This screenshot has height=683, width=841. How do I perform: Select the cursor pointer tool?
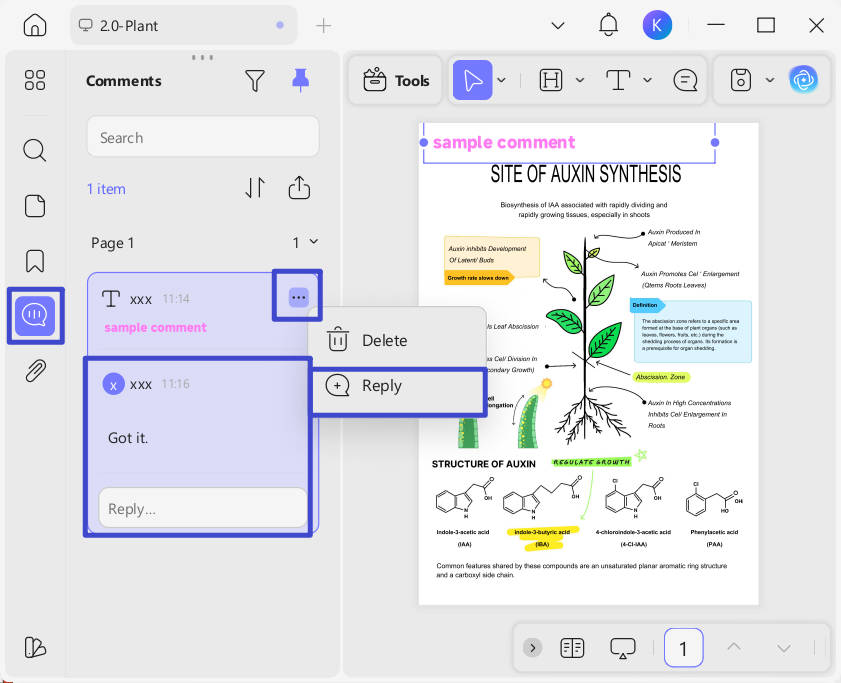[x=472, y=80]
